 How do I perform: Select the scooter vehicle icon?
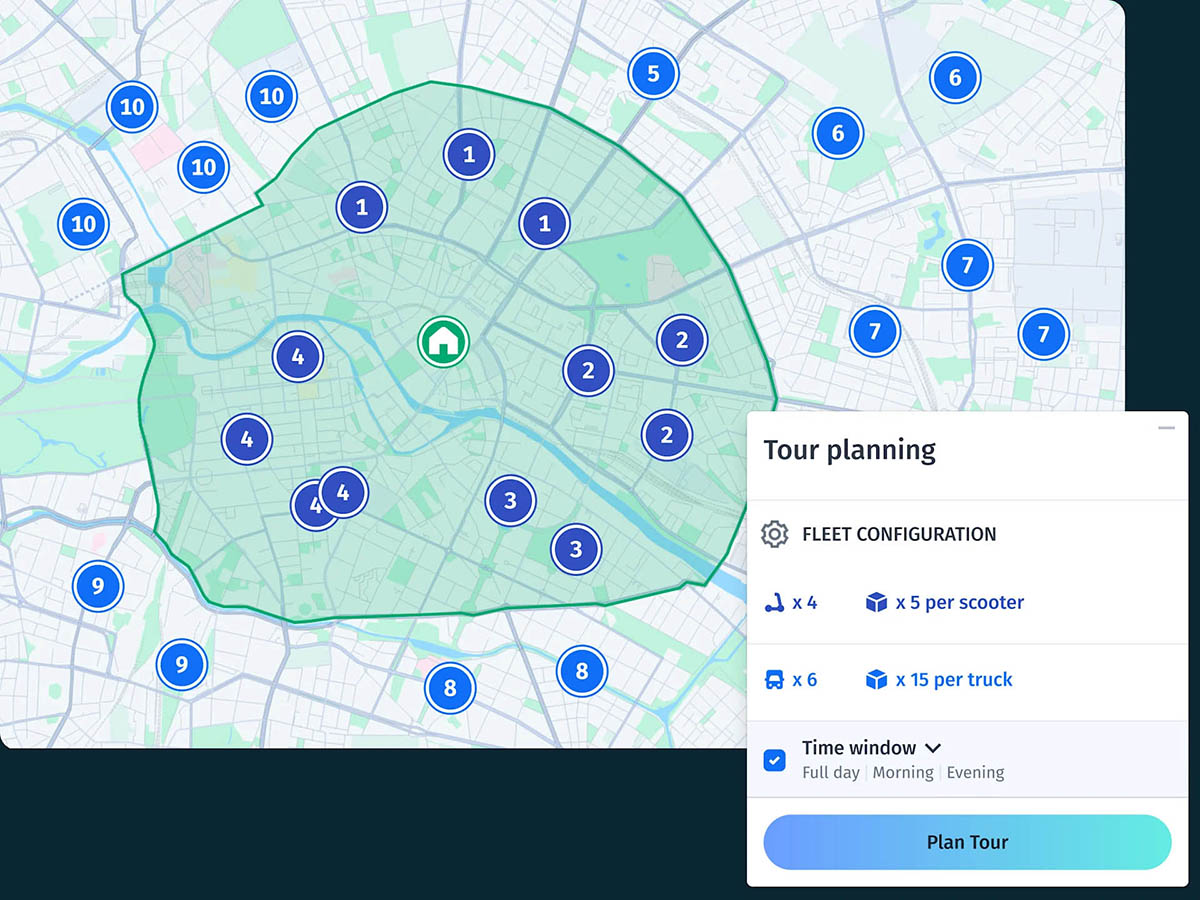774,603
